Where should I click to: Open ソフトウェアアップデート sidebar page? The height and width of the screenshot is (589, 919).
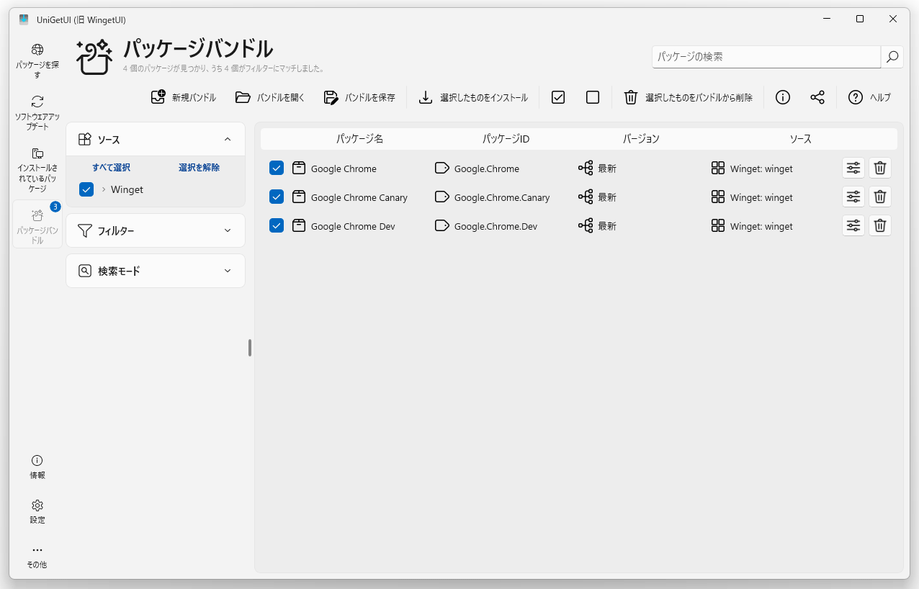tap(38, 113)
